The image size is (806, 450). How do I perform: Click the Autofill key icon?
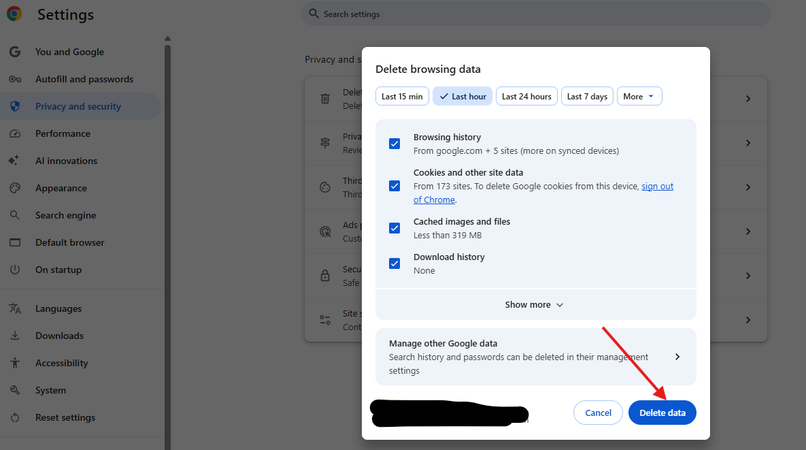pos(15,79)
